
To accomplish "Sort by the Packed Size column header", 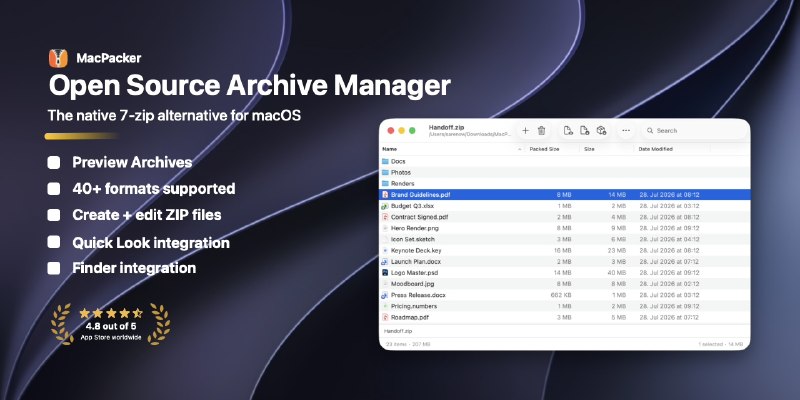I will point(544,149).
